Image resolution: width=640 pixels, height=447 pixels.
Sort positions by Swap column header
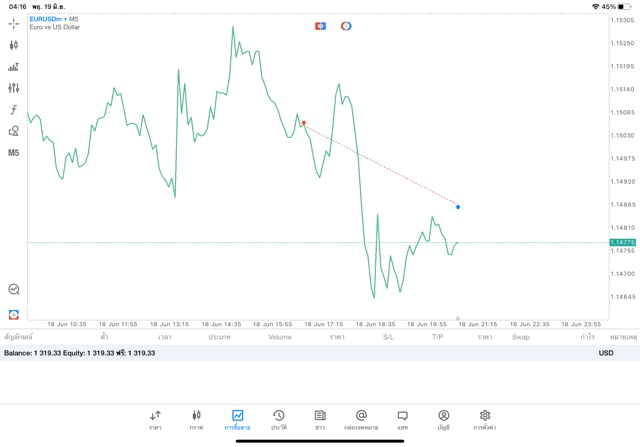click(x=521, y=337)
